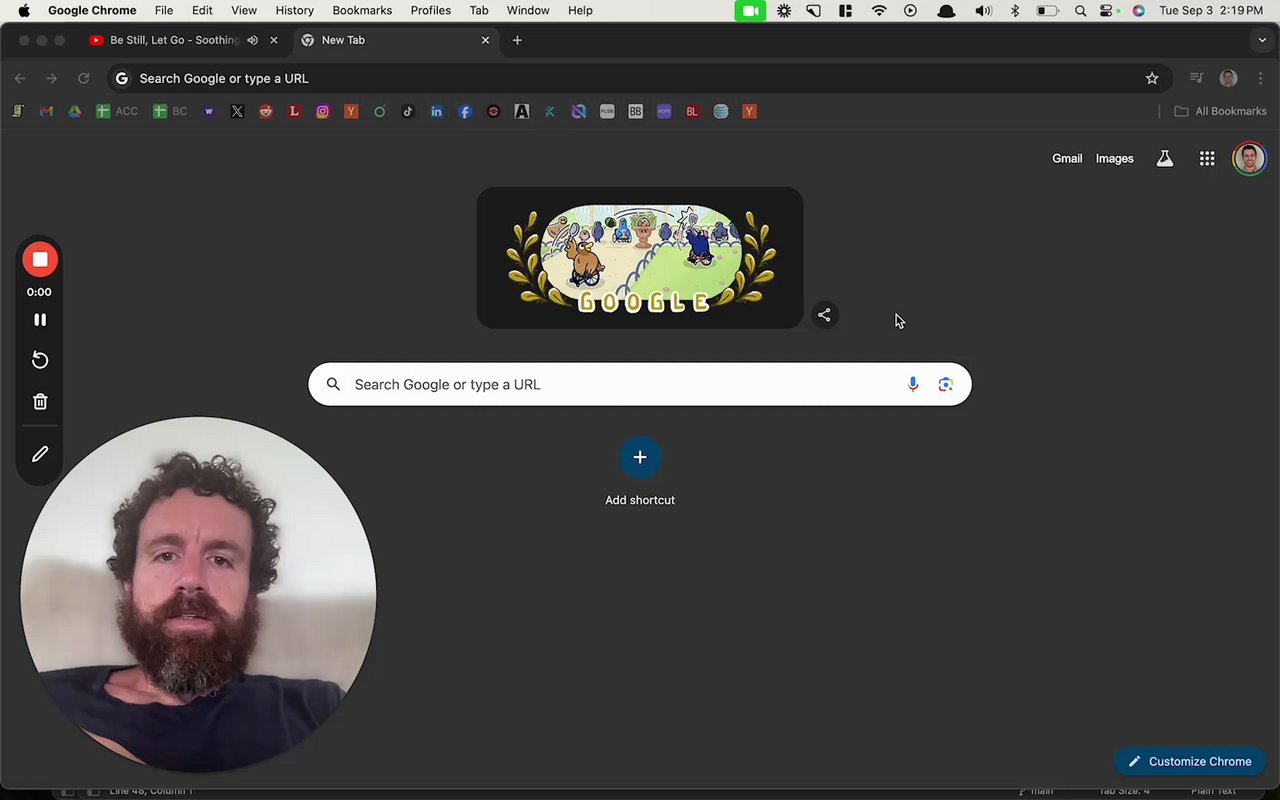
Task: Open the BL bookmark icon
Action: coord(692,111)
